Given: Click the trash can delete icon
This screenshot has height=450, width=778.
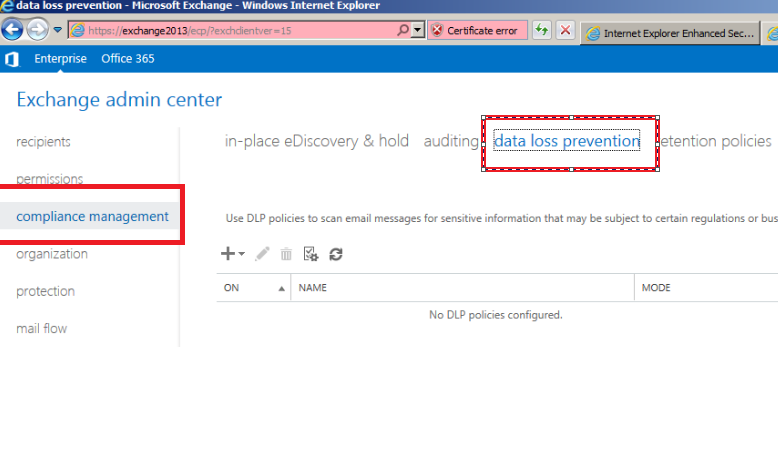Looking at the screenshot, I should click(286, 254).
